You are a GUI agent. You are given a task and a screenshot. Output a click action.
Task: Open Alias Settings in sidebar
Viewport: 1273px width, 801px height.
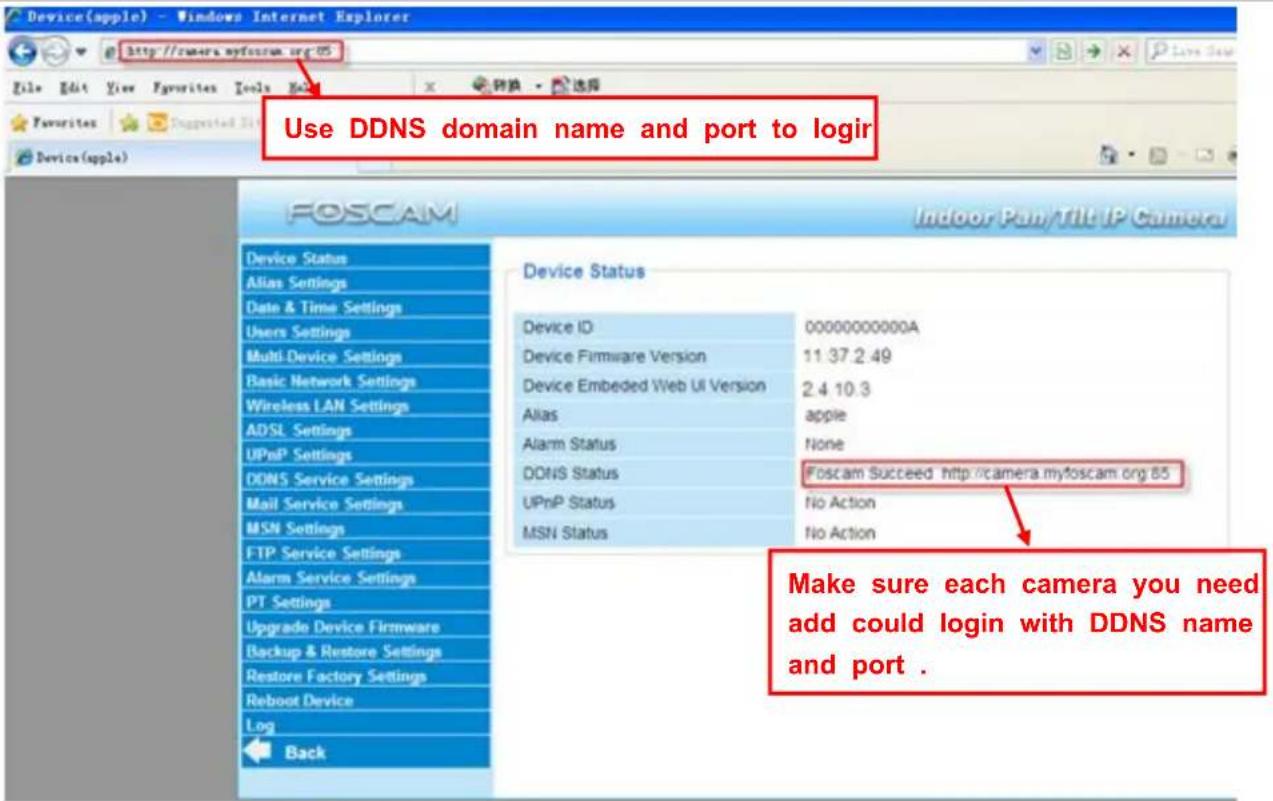[366, 283]
